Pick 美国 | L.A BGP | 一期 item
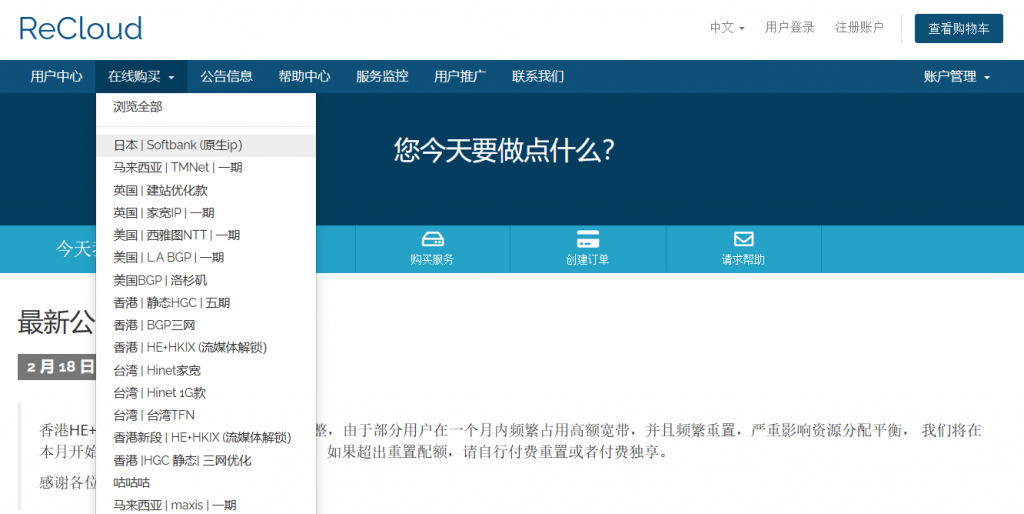This screenshot has width=1024, height=514. point(206,257)
